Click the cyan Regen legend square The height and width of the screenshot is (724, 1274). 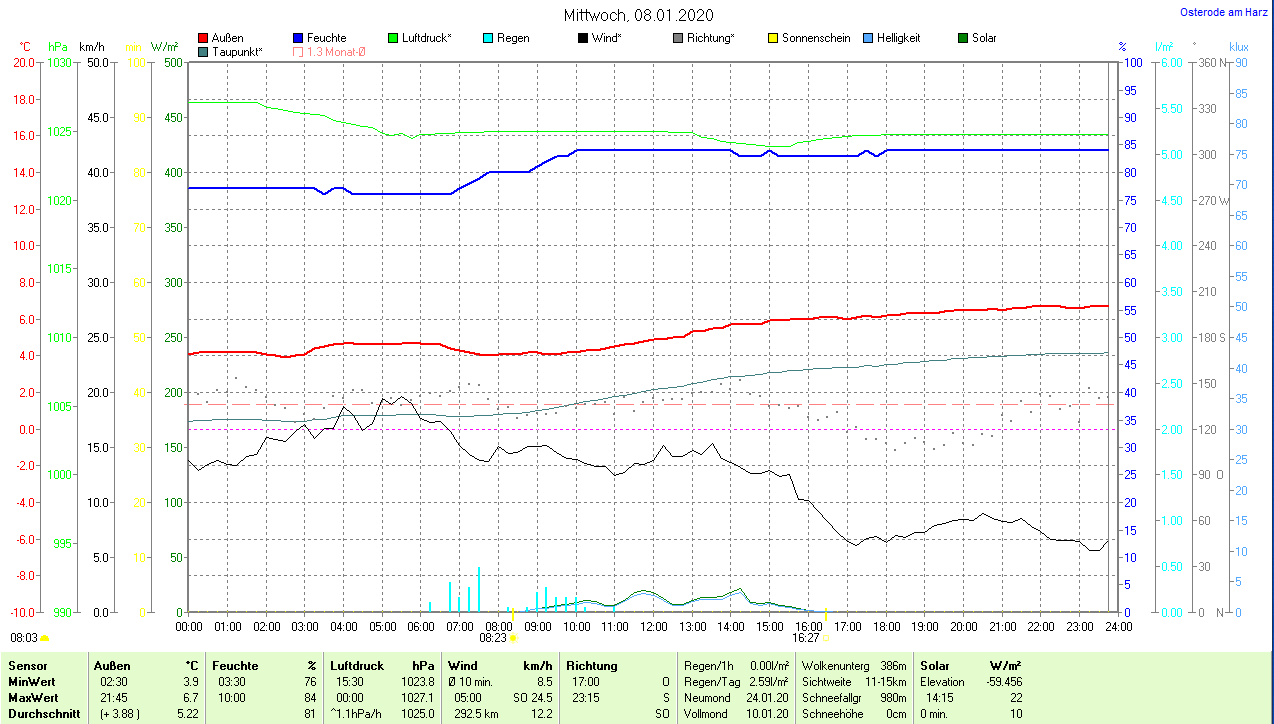pos(488,38)
